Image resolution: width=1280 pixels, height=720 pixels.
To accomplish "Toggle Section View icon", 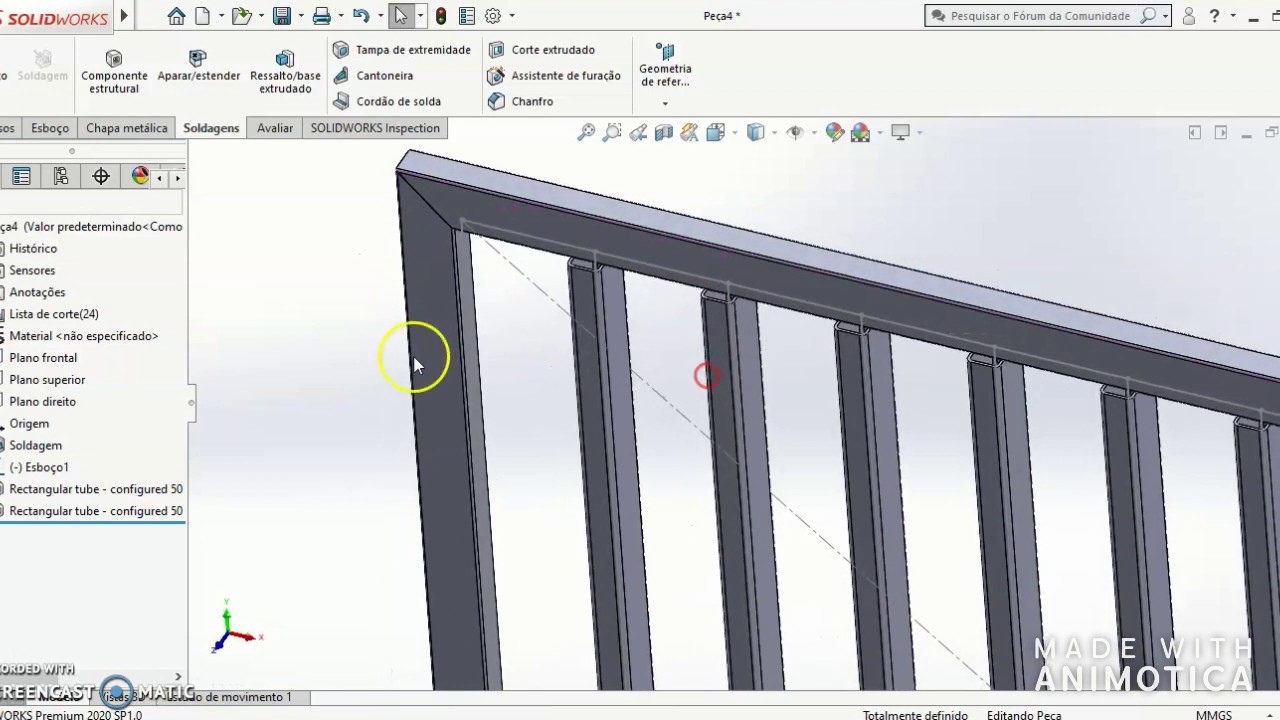I will tap(663, 132).
